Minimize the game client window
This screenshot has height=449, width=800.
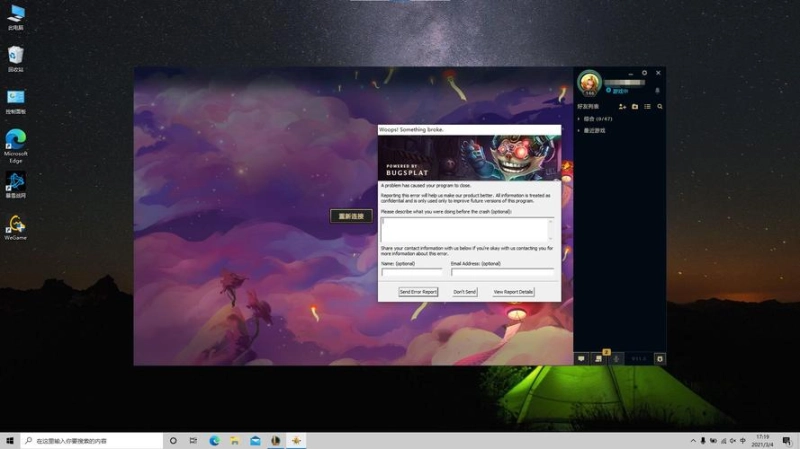click(631, 73)
